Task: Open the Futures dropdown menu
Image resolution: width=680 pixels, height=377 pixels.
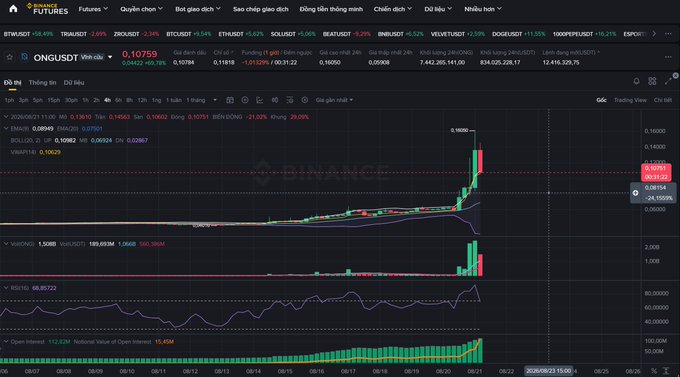Action: pyautogui.click(x=93, y=9)
